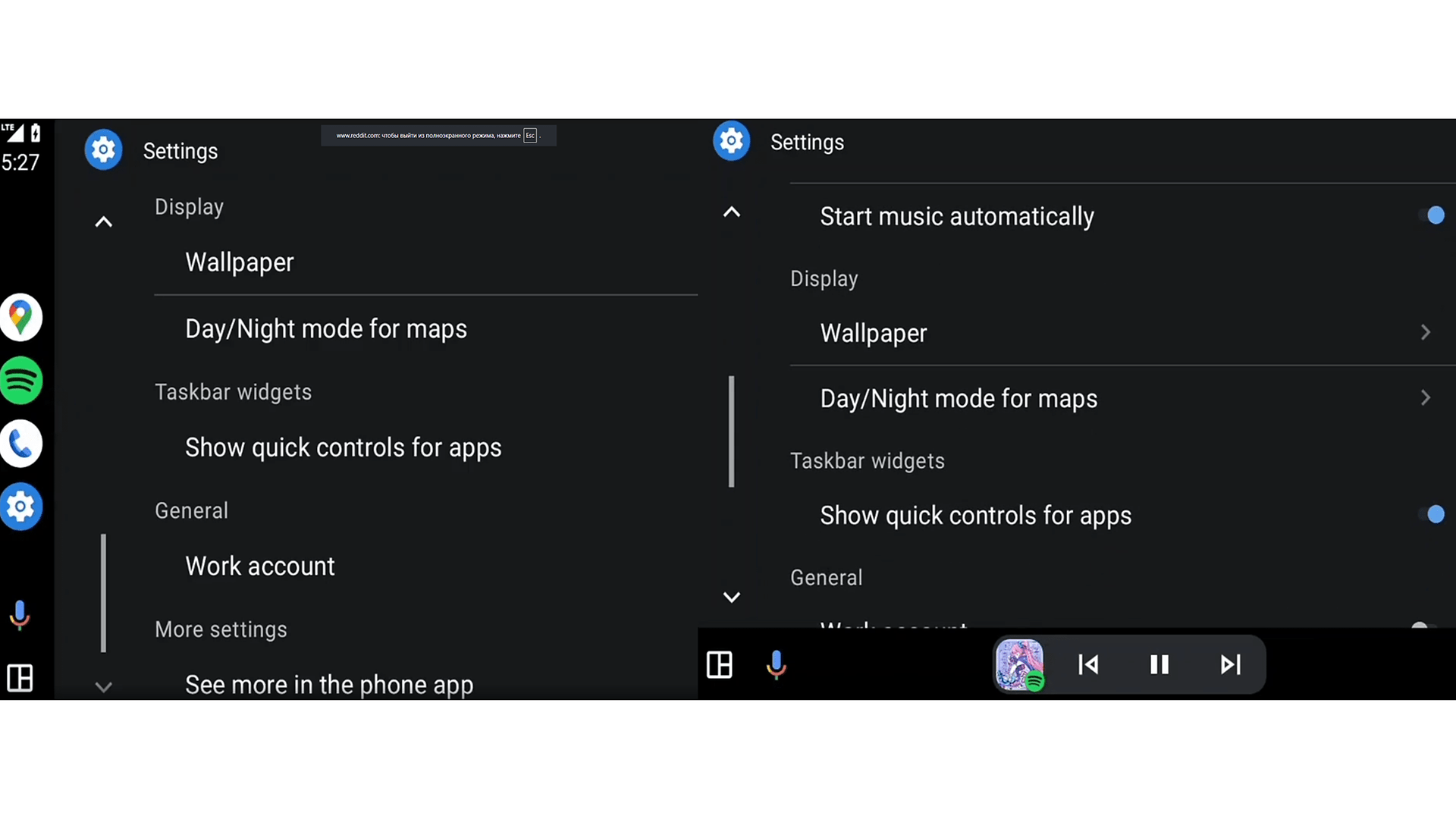The width and height of the screenshot is (1456, 819).
Task: Skip to the previous track
Action: [x=1088, y=665]
